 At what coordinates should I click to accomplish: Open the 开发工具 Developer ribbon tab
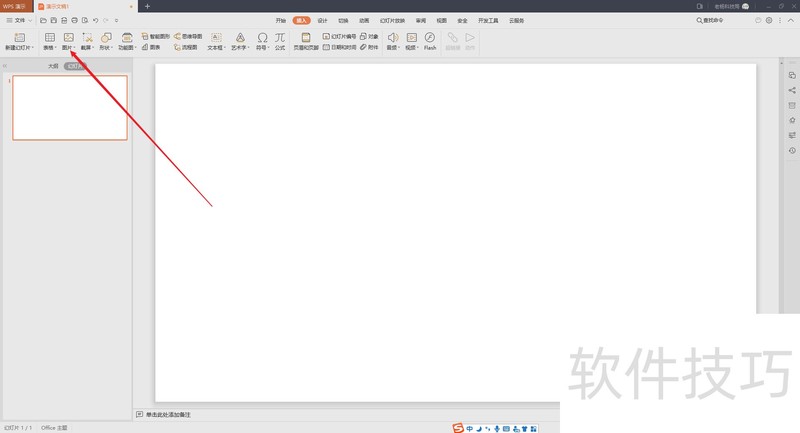tap(488, 20)
